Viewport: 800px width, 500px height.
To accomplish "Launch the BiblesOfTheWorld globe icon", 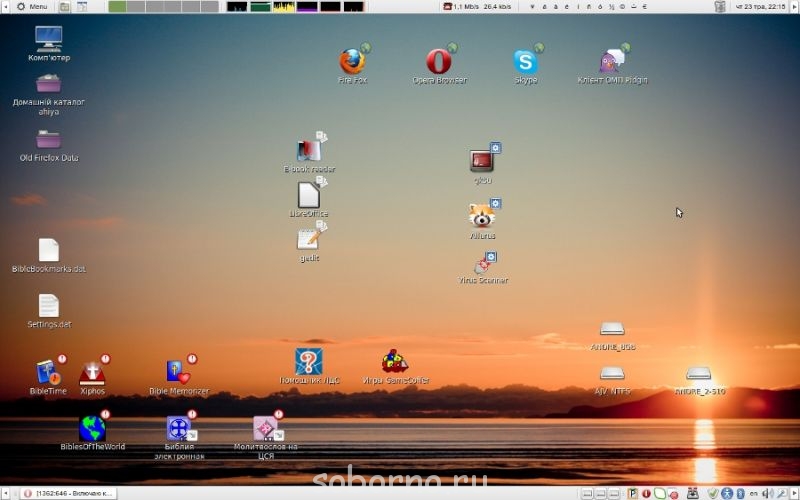I will click(x=92, y=429).
